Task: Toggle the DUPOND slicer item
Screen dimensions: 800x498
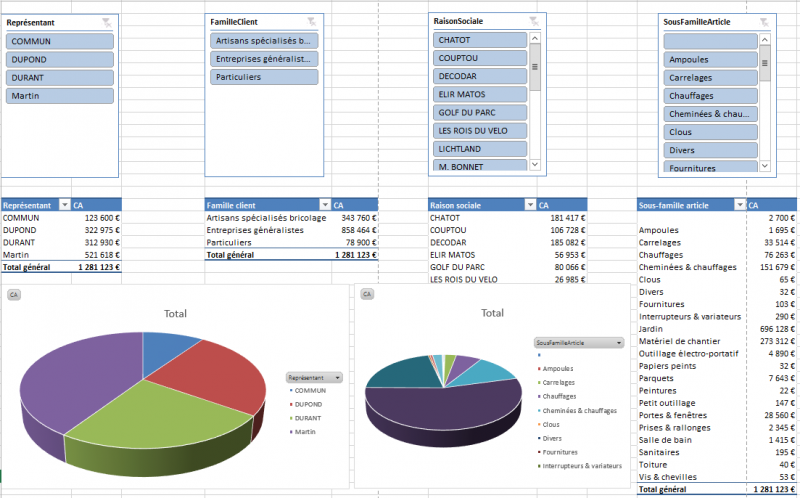Action: coord(58,59)
